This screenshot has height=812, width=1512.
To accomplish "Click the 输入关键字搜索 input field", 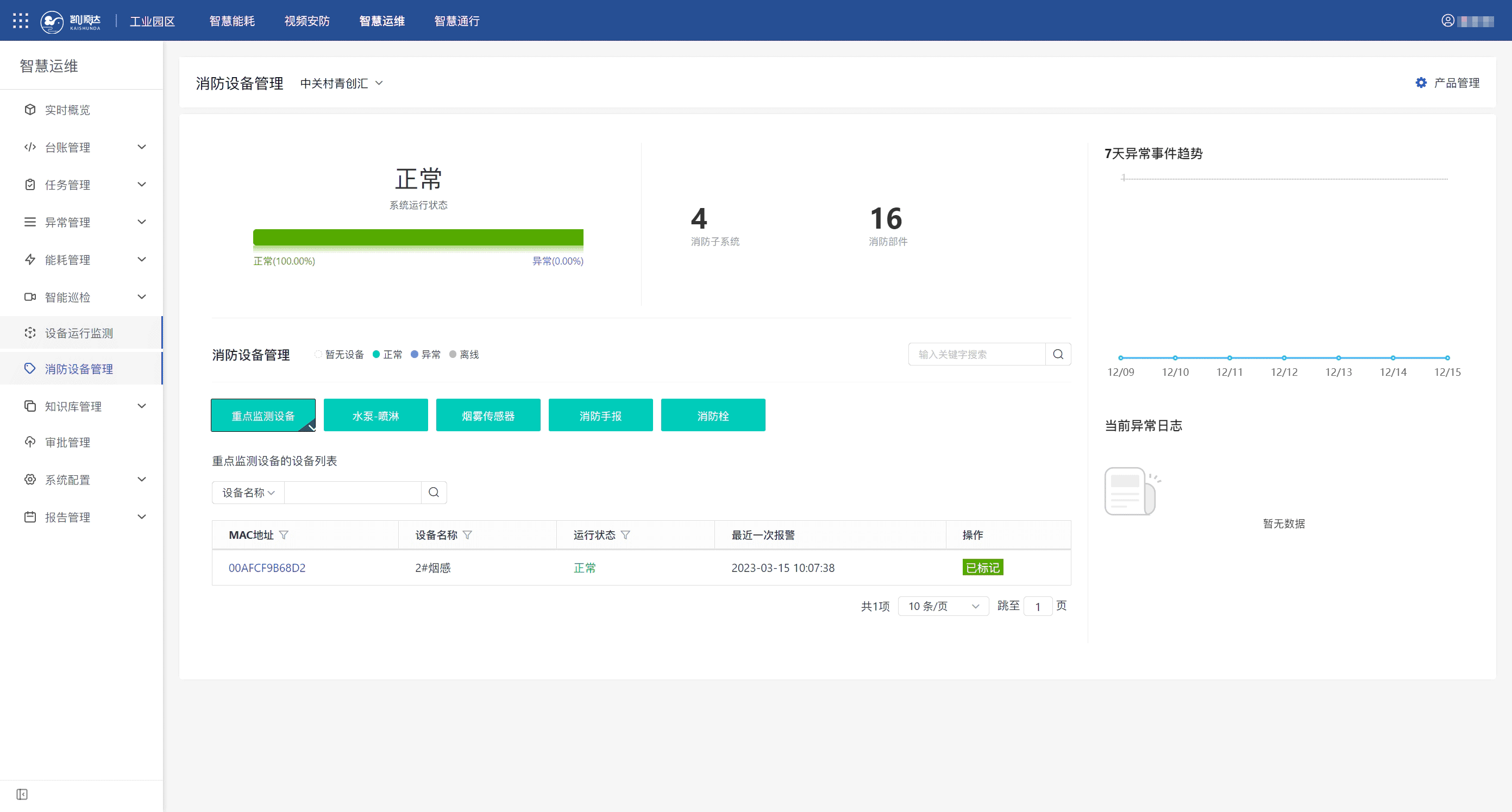I will (x=976, y=354).
